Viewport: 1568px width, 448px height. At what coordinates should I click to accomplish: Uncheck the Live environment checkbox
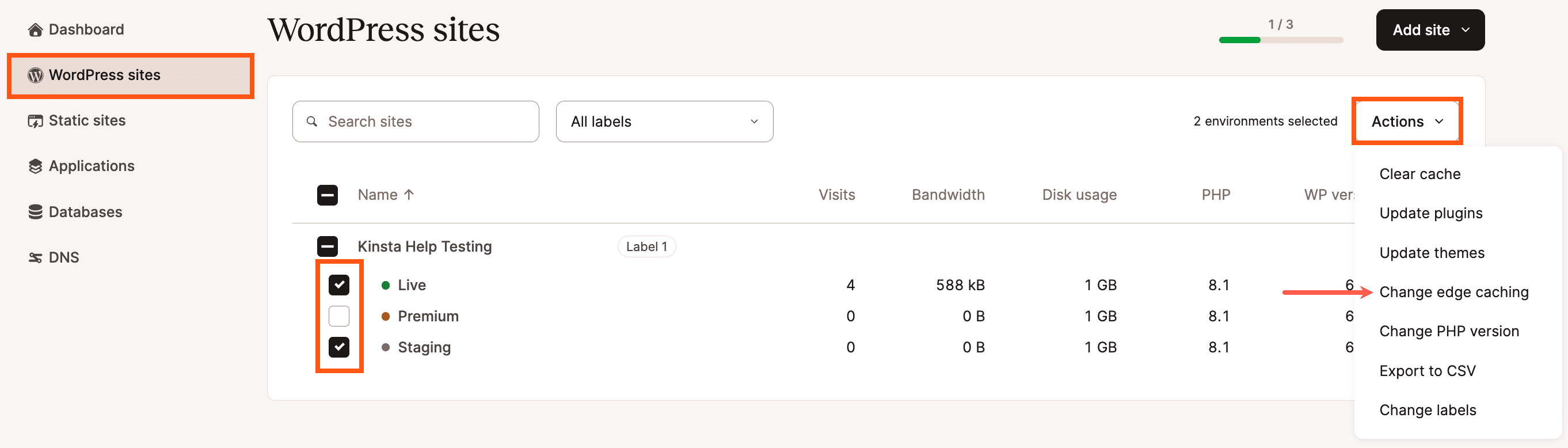click(x=339, y=284)
